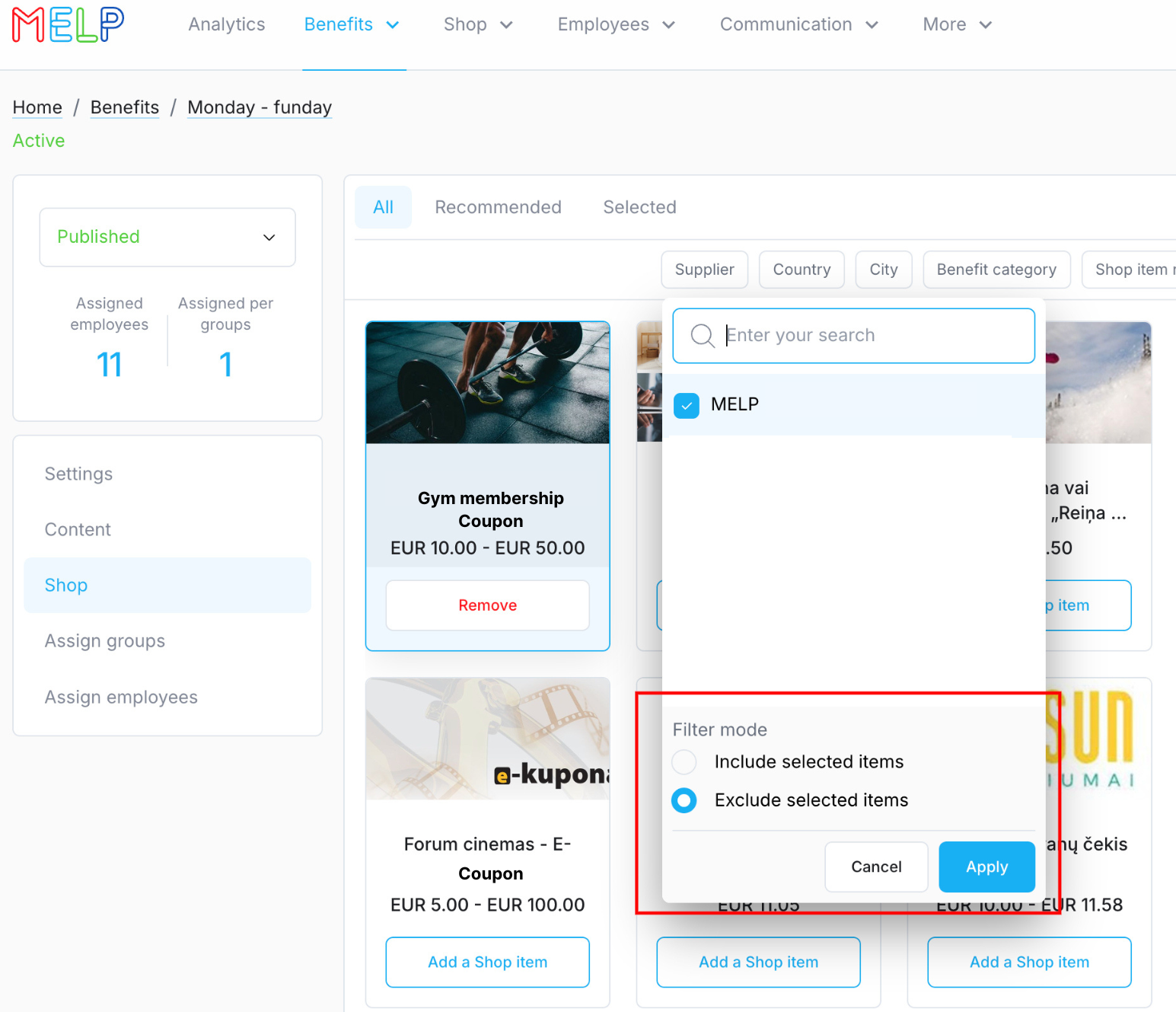Remove the Gym membership shop item

[488, 605]
